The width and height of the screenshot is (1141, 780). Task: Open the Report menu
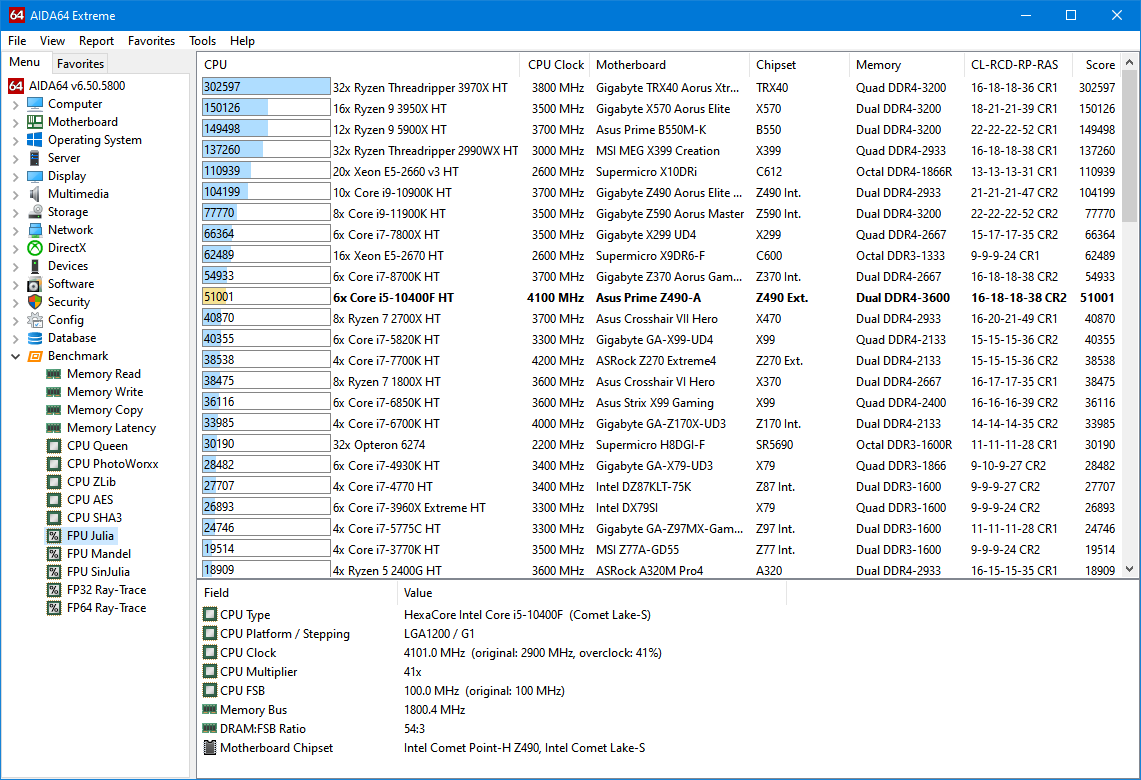(x=96, y=41)
